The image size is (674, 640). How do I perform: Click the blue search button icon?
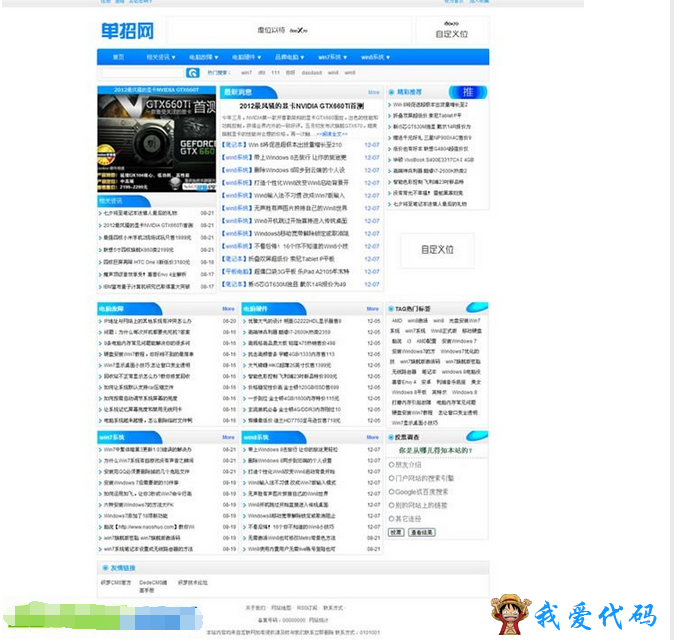[x=193, y=73]
